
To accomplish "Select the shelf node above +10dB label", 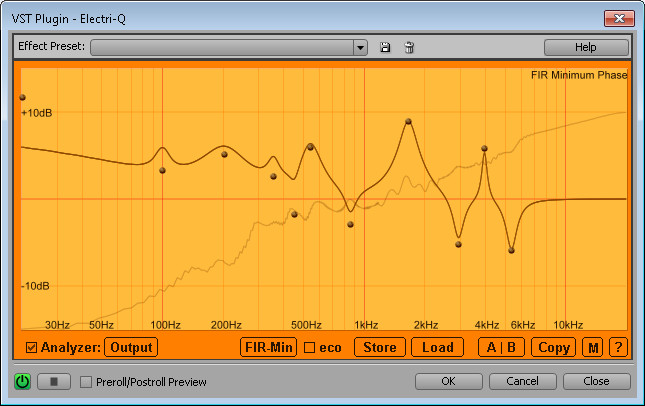I will (x=23, y=97).
